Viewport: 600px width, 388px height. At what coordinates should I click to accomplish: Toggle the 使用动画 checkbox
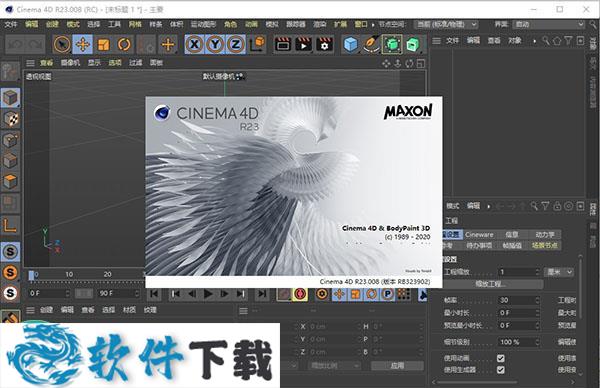tap(501, 358)
